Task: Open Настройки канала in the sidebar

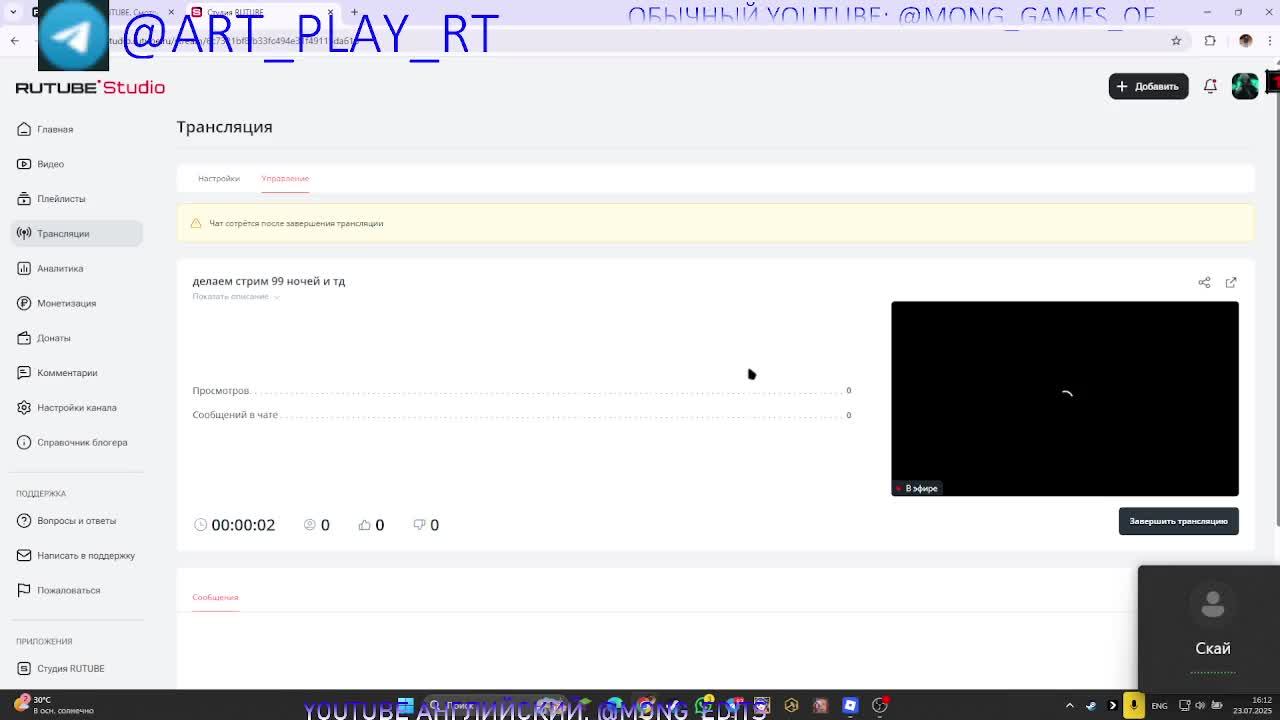Action: [x=77, y=408]
